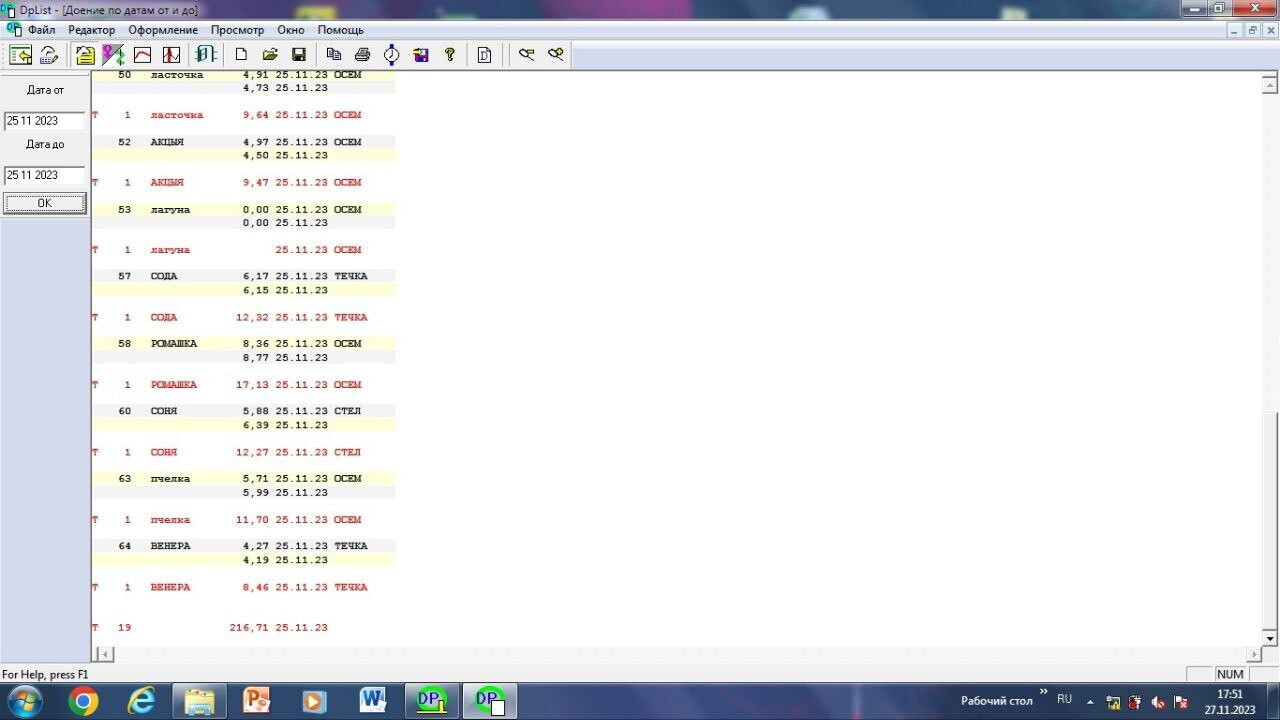Click the teal column bracket toolbar icon
1280x720 pixels.
point(206,55)
